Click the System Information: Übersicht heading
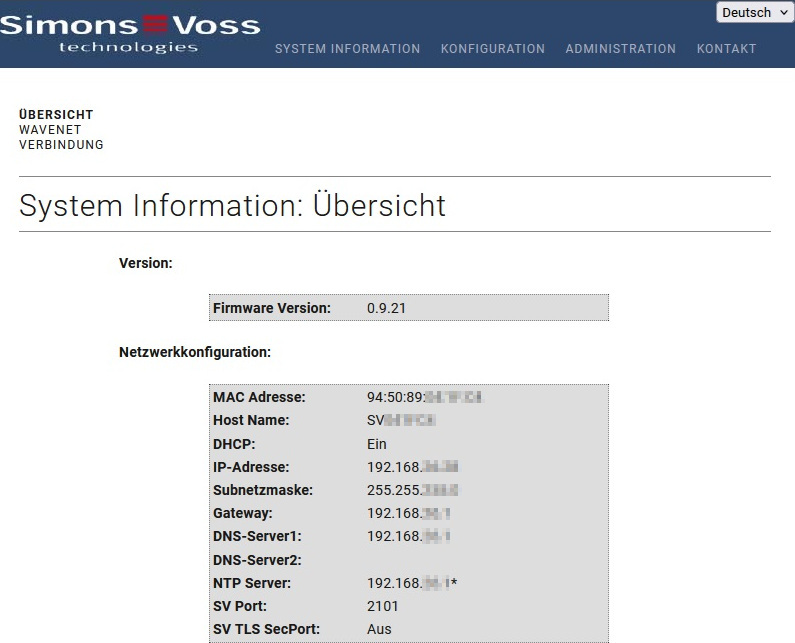This screenshot has width=795, height=643. pyautogui.click(x=232, y=205)
